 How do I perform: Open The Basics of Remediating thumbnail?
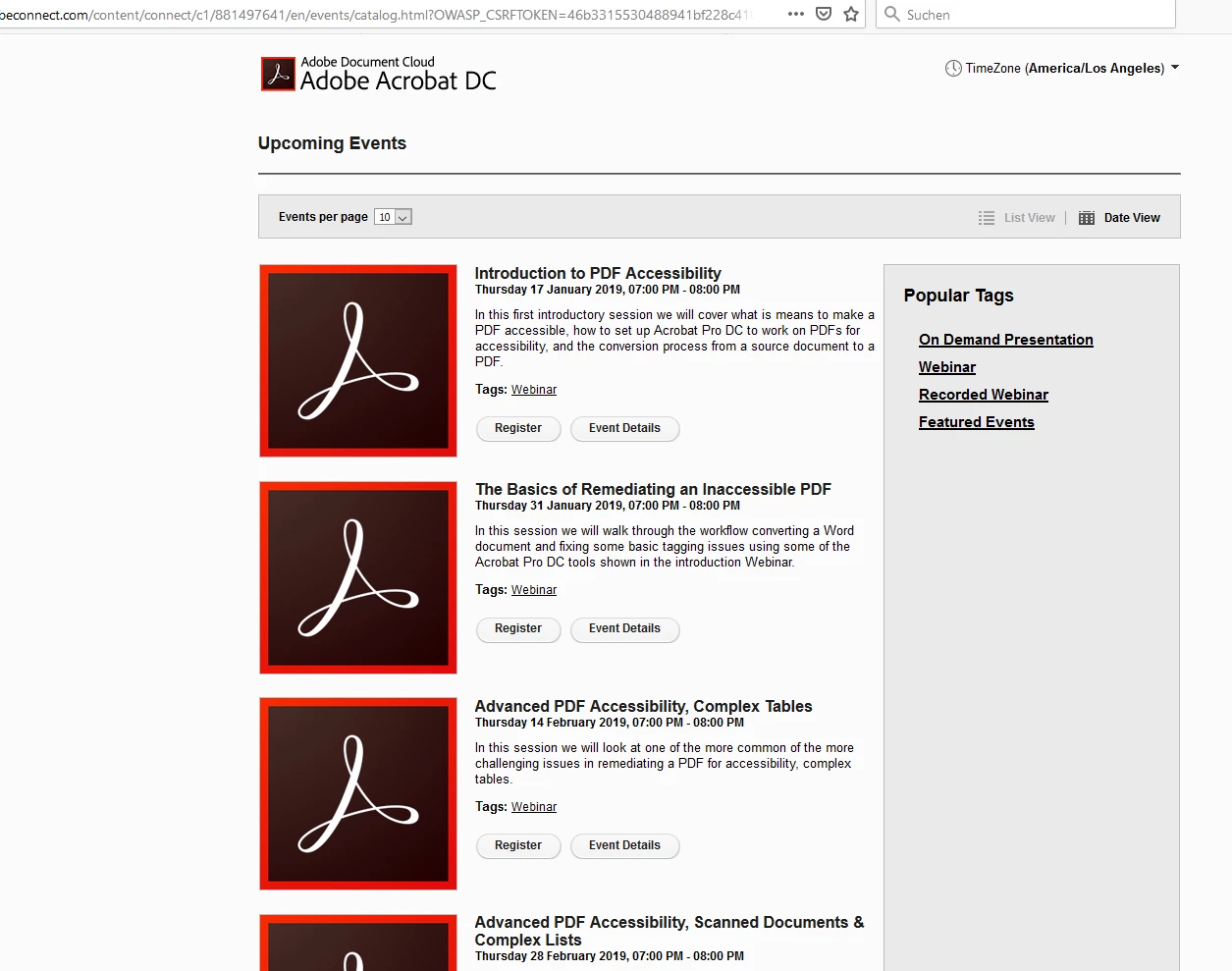[x=358, y=577]
